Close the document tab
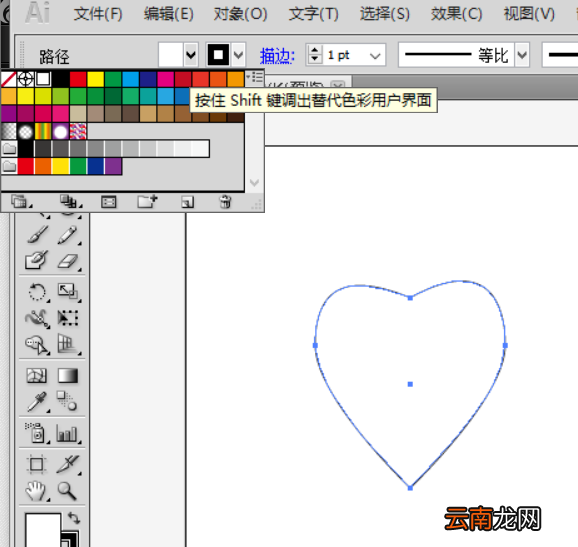The image size is (578, 547). click(338, 85)
